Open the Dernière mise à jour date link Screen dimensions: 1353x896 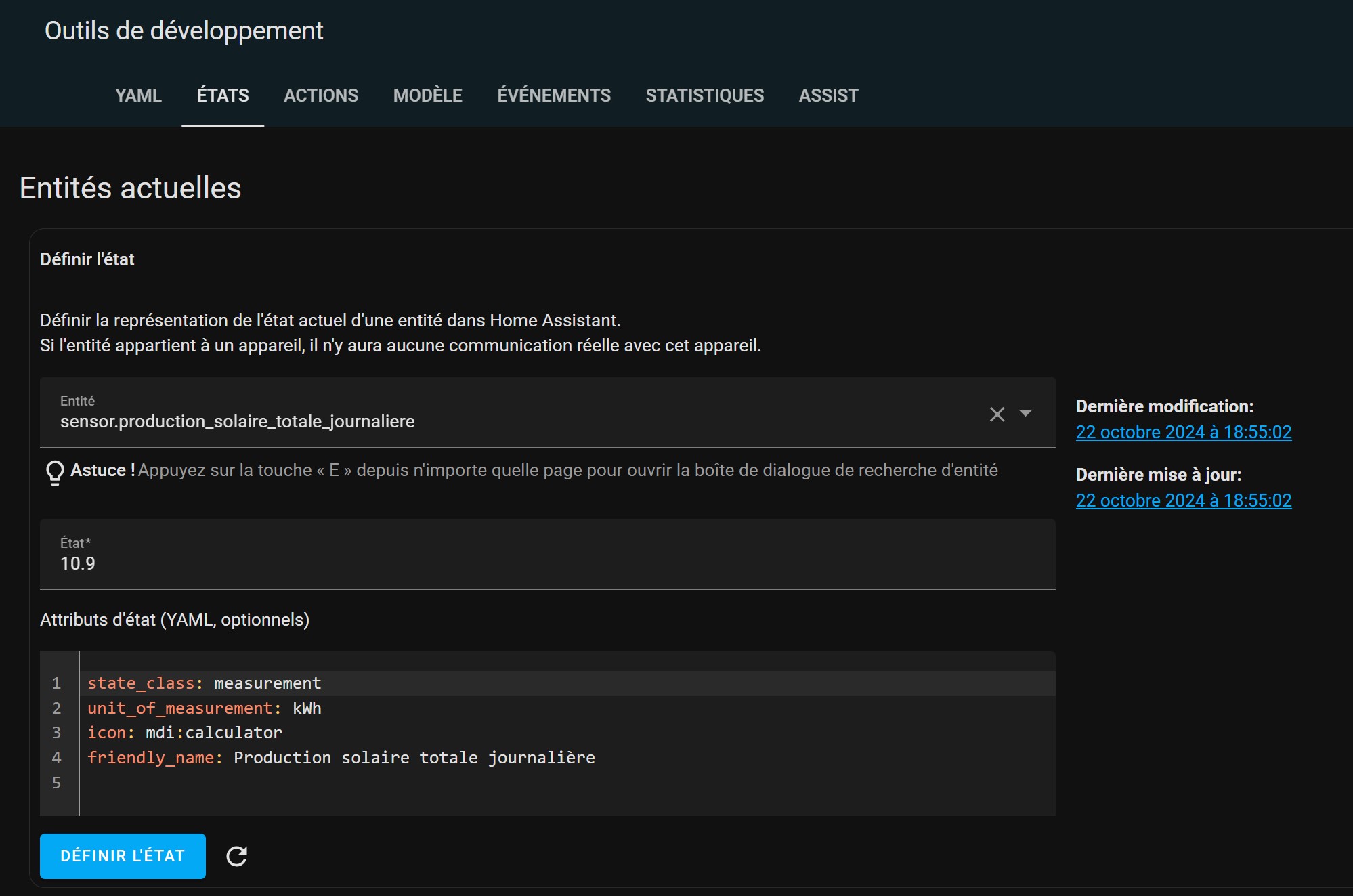(x=1183, y=500)
